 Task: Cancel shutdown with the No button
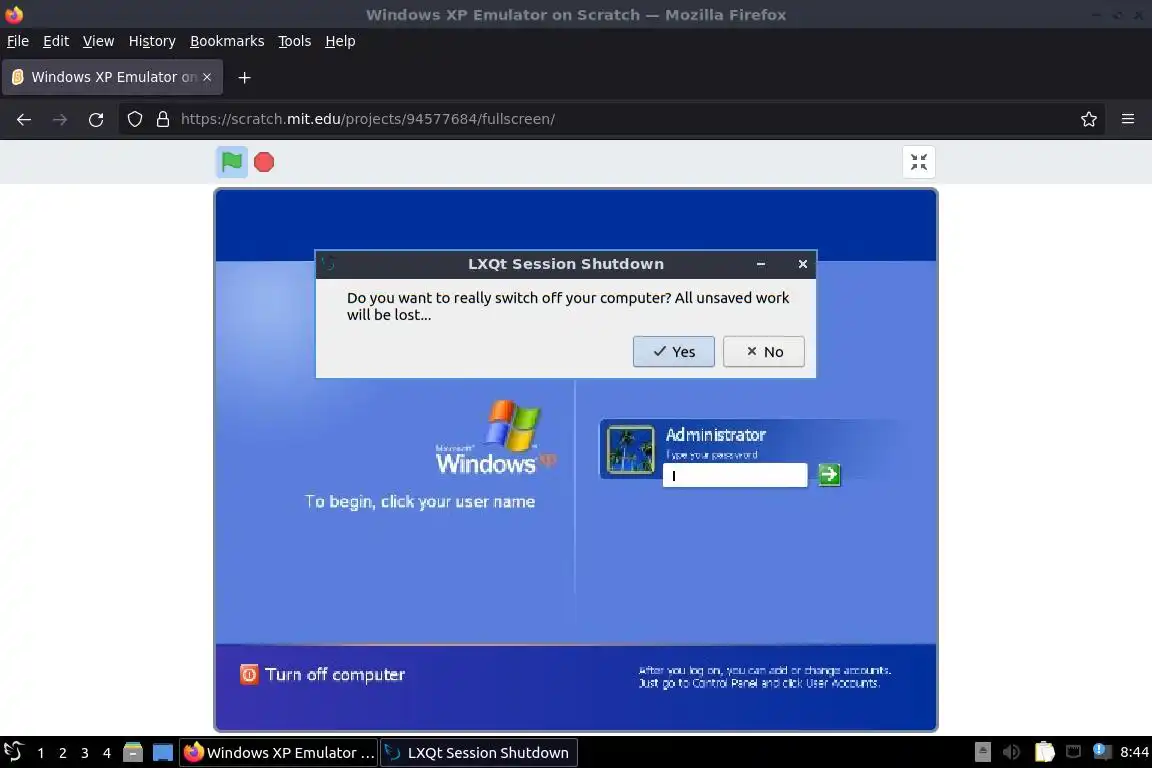coord(763,351)
